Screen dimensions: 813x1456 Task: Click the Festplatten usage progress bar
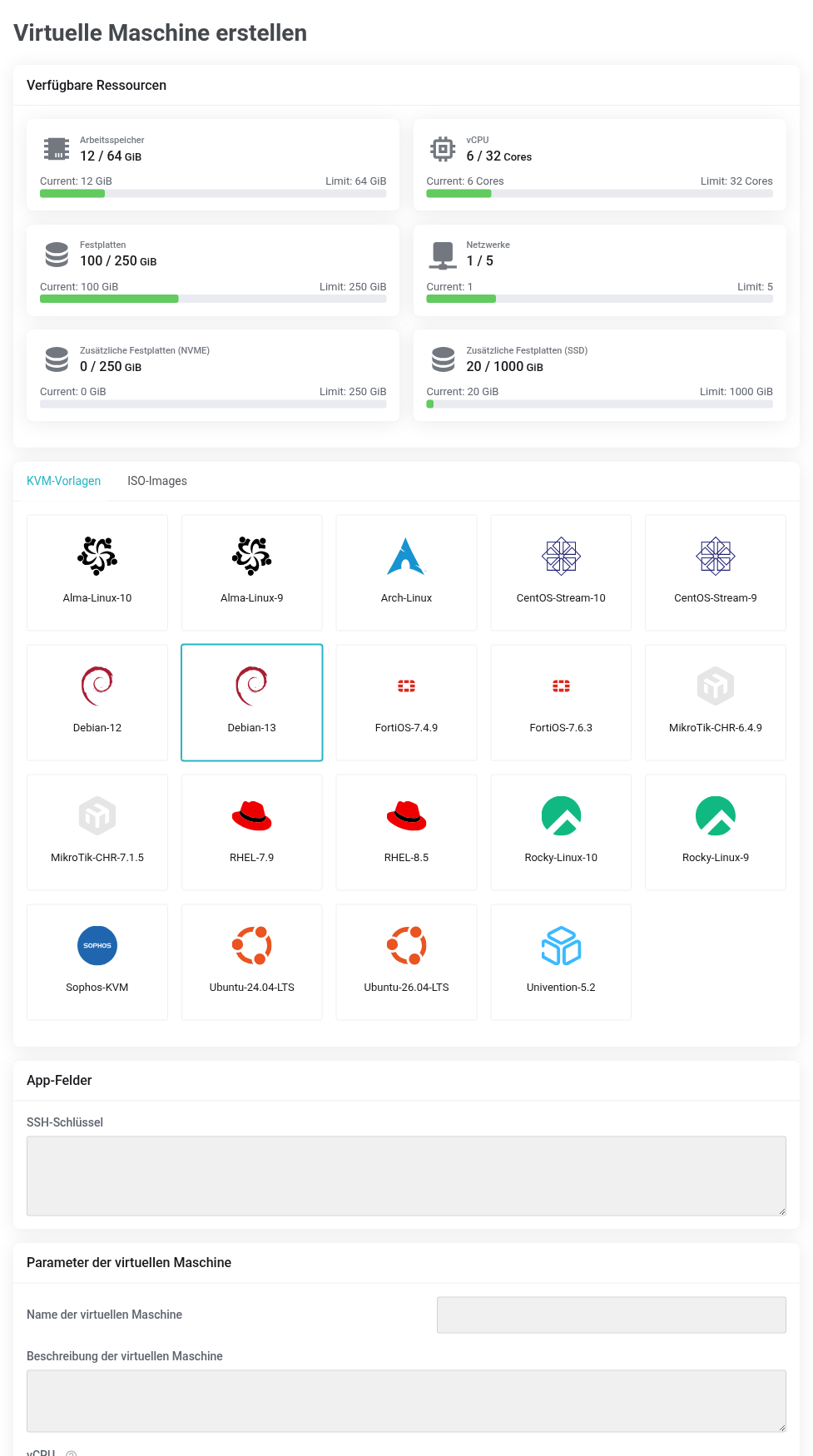213,299
